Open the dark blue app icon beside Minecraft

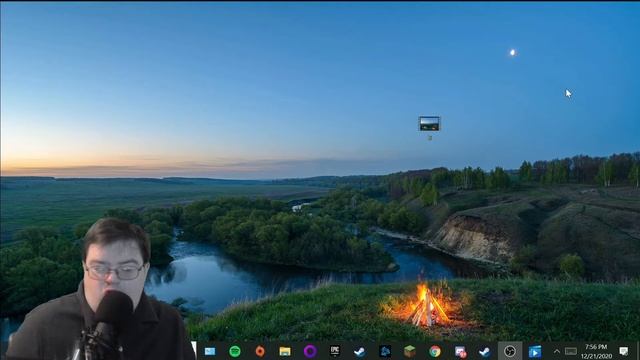tap(384, 351)
